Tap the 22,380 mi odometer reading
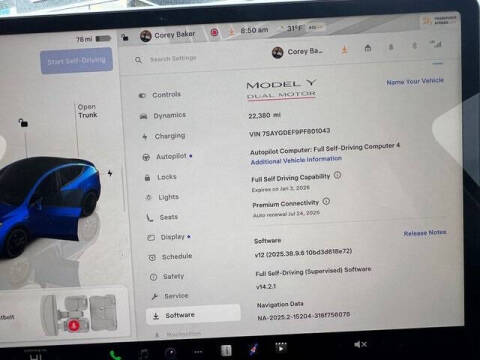This screenshot has height=360, width=480. pyautogui.click(x=264, y=116)
